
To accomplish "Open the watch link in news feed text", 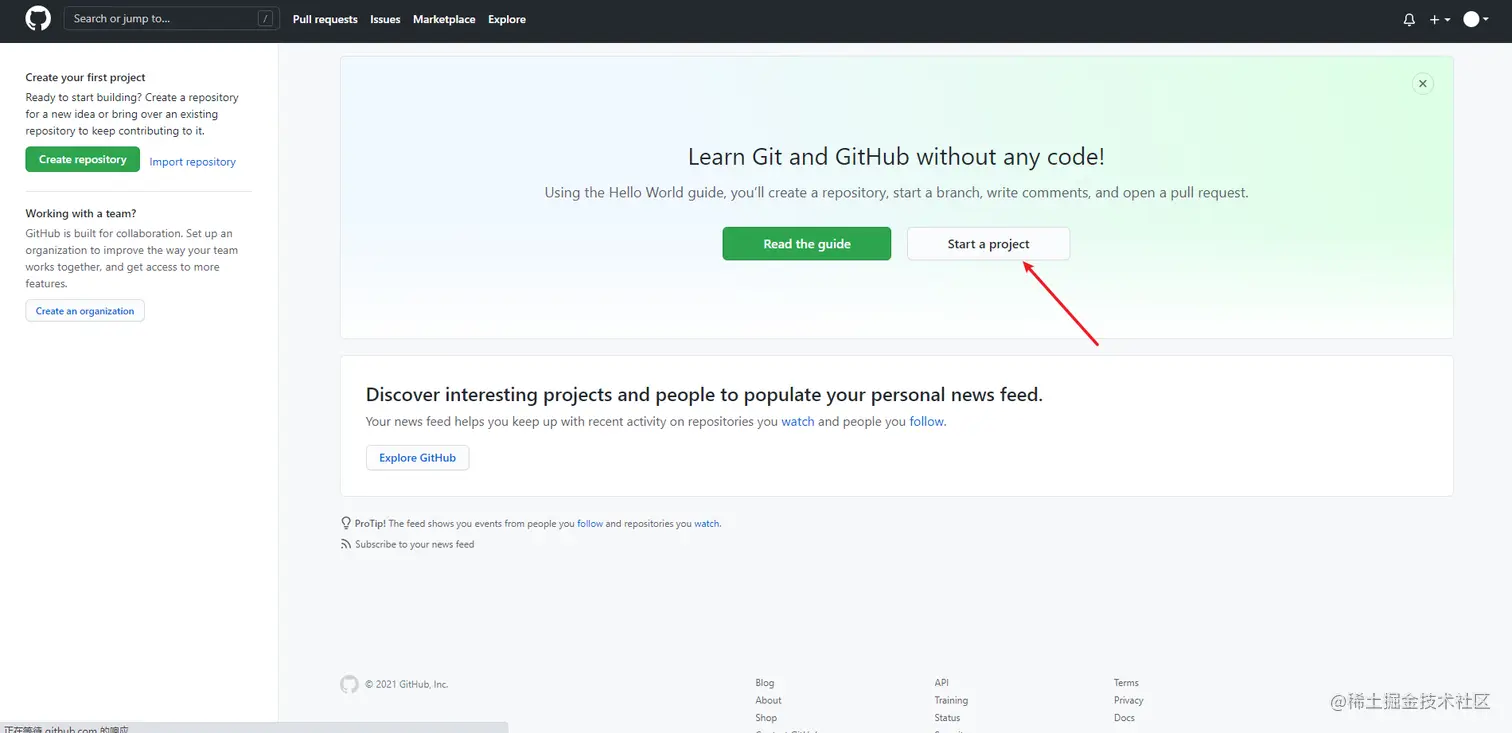I will point(798,421).
